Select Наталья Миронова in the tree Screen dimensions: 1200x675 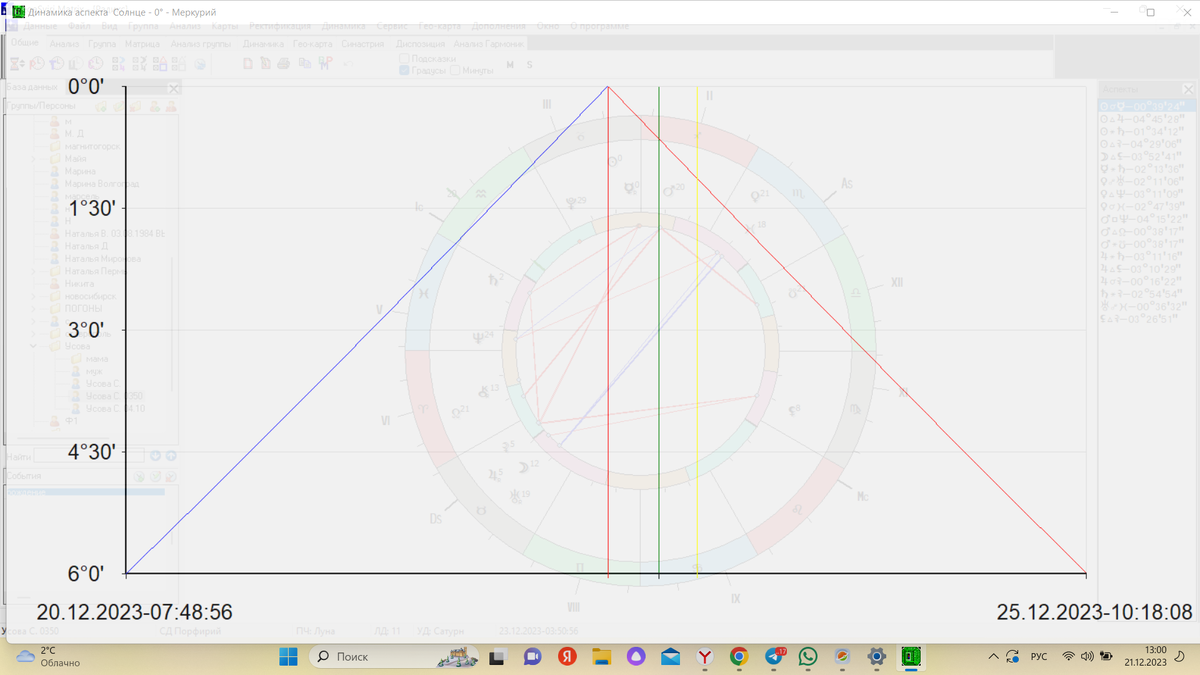point(103,259)
